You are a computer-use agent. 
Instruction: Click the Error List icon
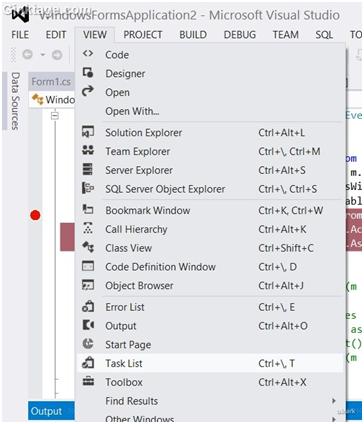[88, 306]
